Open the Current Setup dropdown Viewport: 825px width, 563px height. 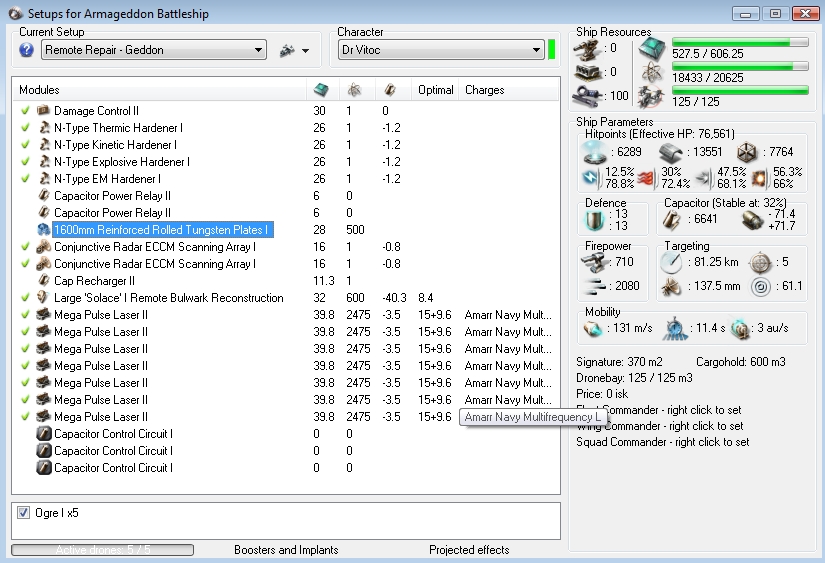point(154,50)
